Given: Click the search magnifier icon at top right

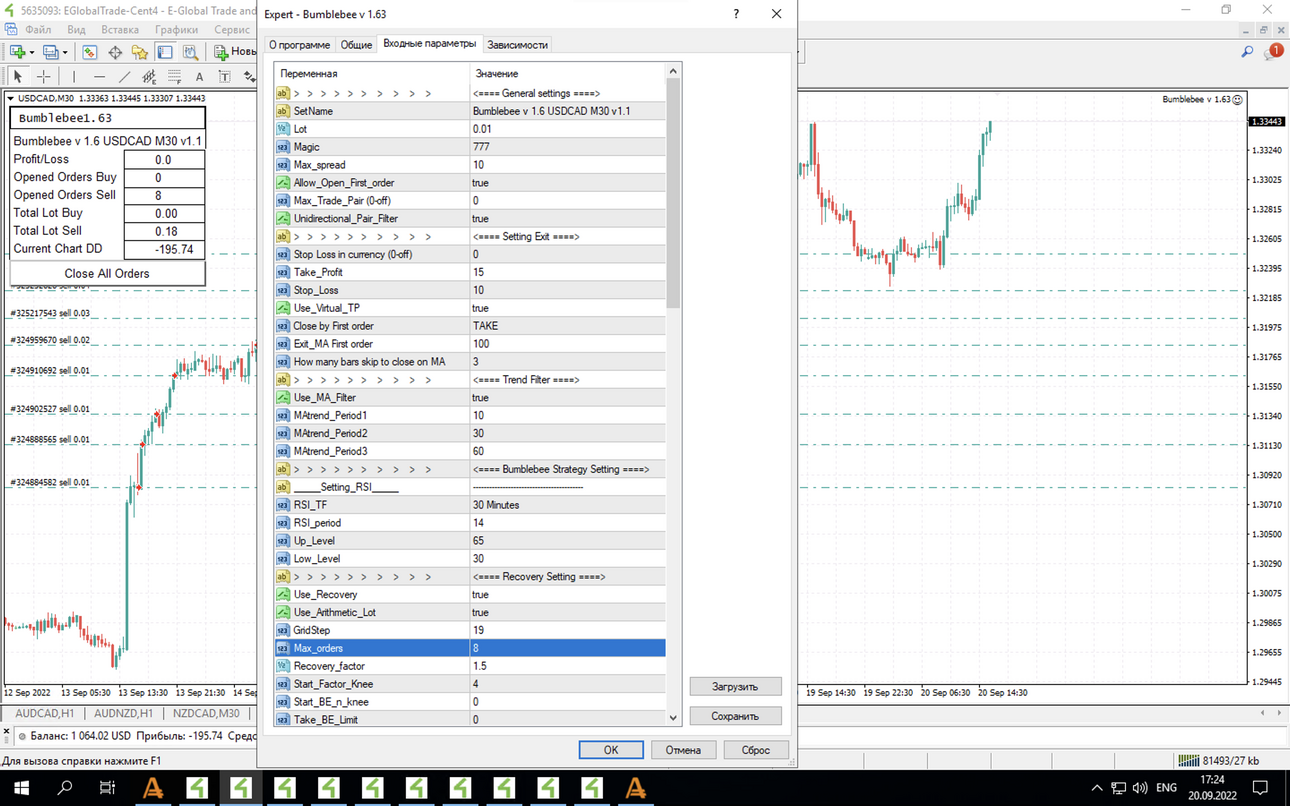Looking at the screenshot, I should pyautogui.click(x=1247, y=51).
